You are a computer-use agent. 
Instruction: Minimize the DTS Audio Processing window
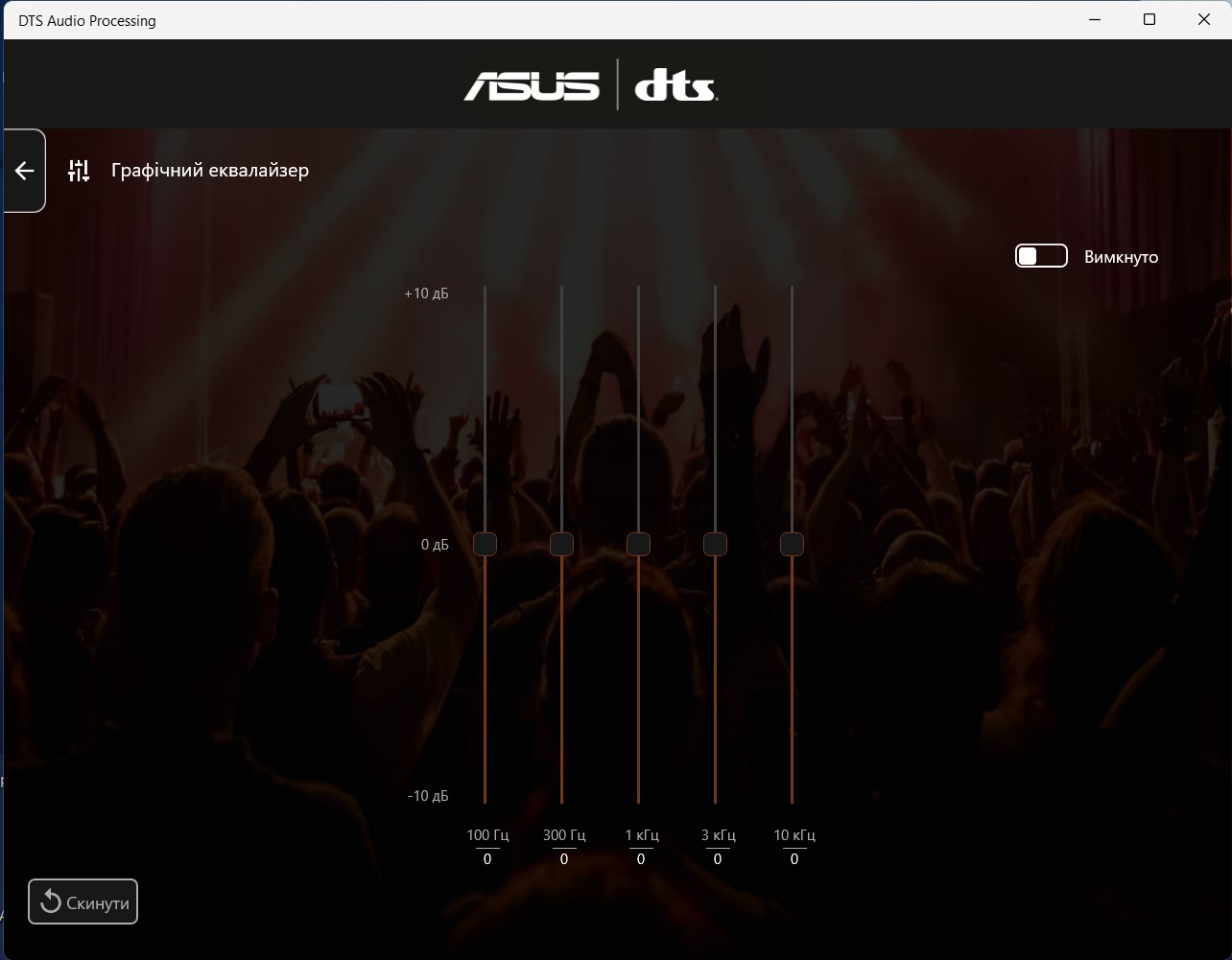click(1095, 19)
